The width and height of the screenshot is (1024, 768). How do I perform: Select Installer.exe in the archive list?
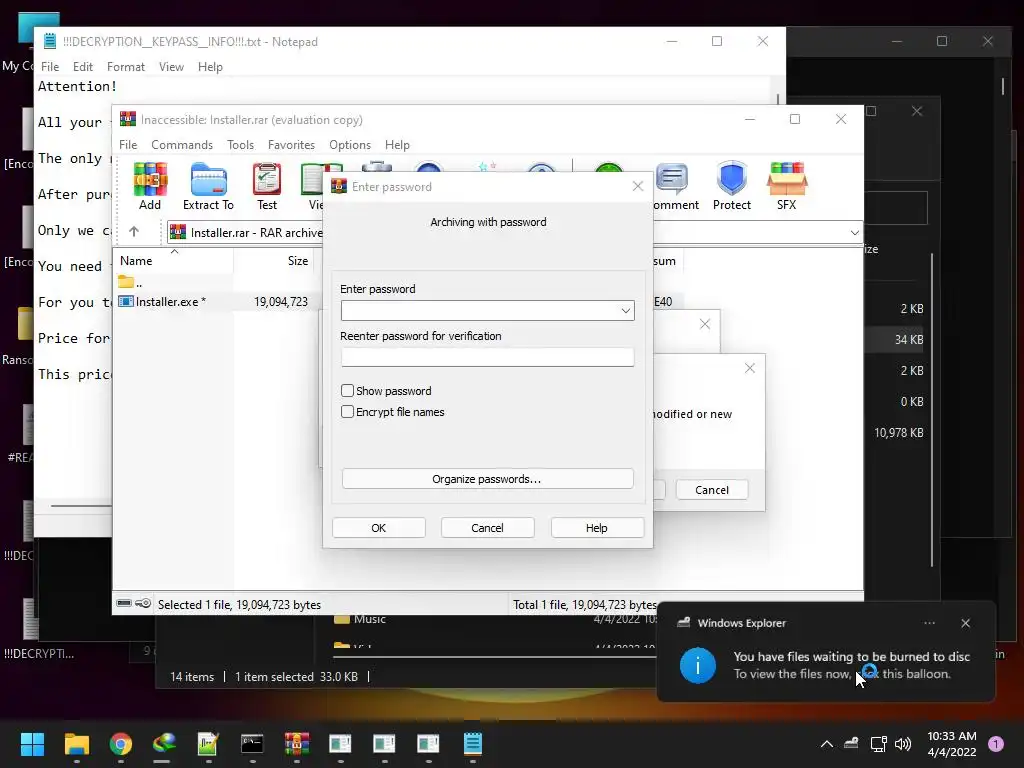(x=168, y=302)
